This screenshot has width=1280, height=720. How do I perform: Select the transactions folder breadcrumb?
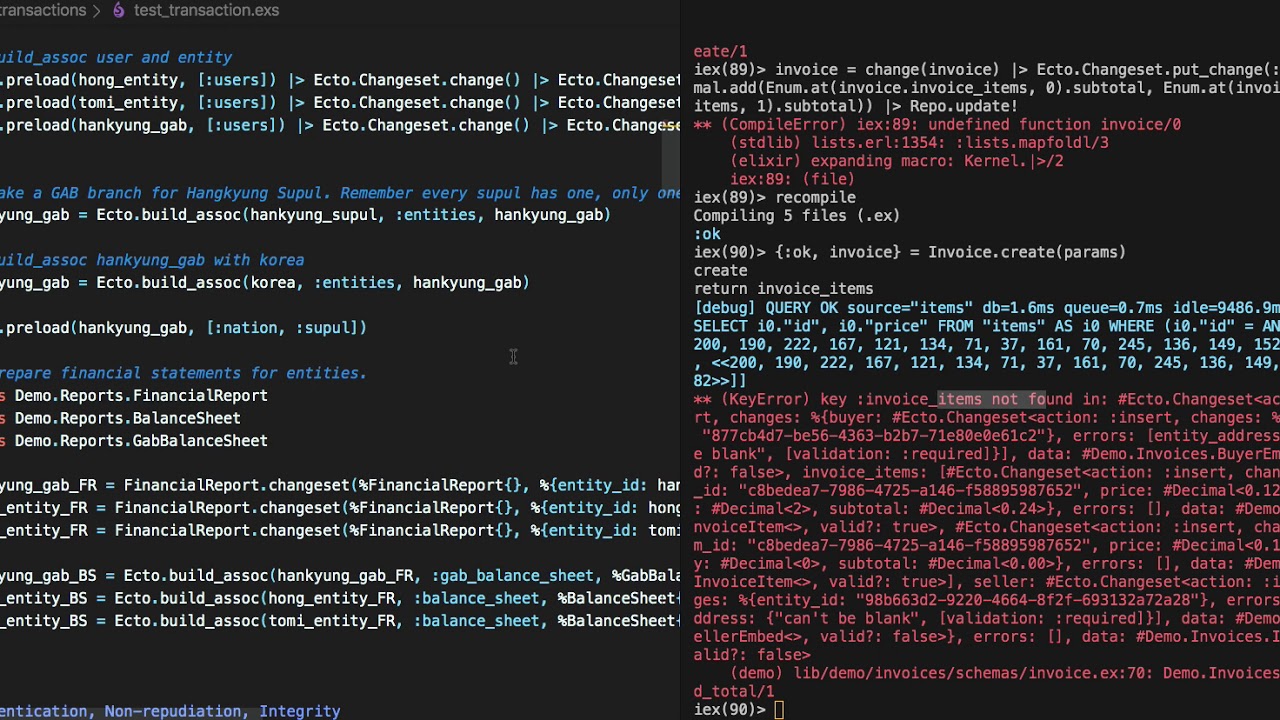tap(43, 10)
